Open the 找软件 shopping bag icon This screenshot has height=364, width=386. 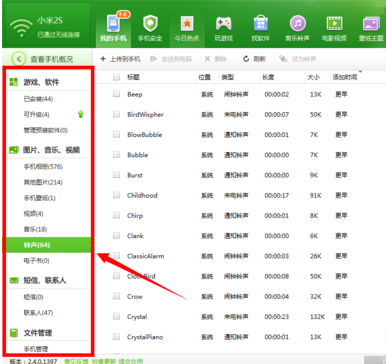point(261,24)
